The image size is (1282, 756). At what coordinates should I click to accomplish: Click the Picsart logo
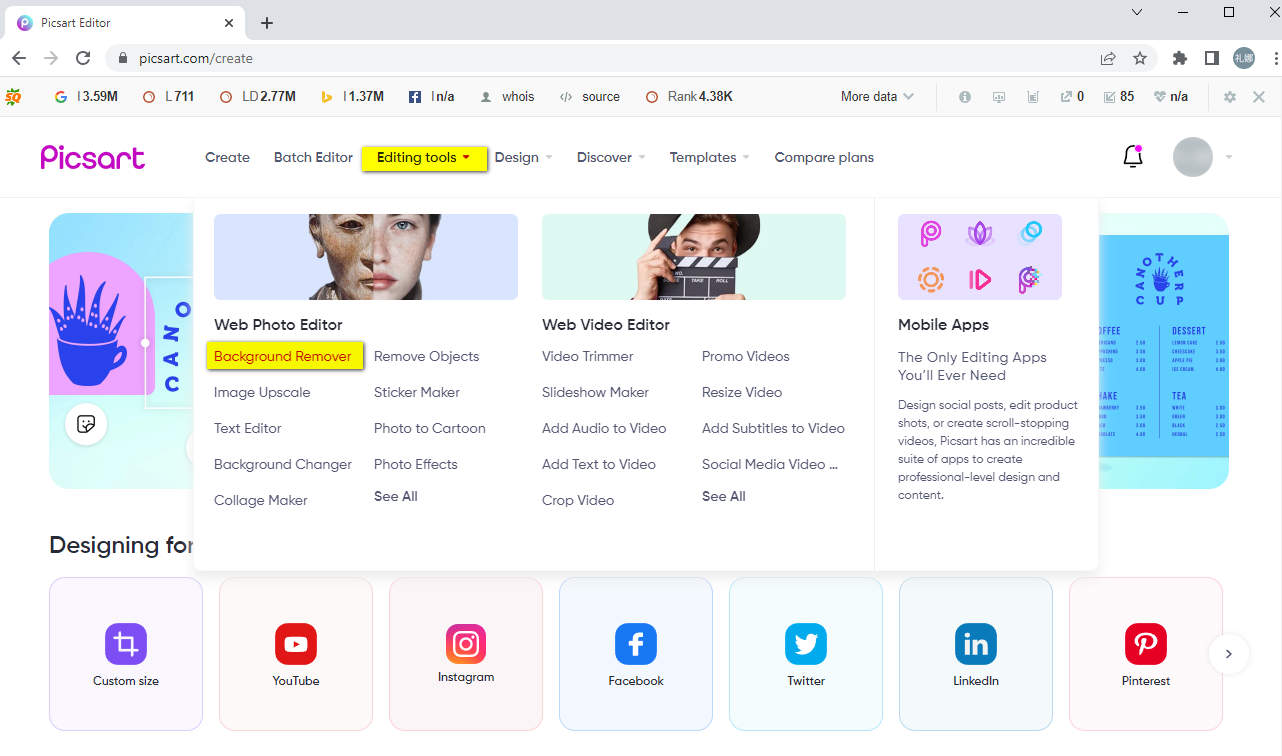(93, 157)
